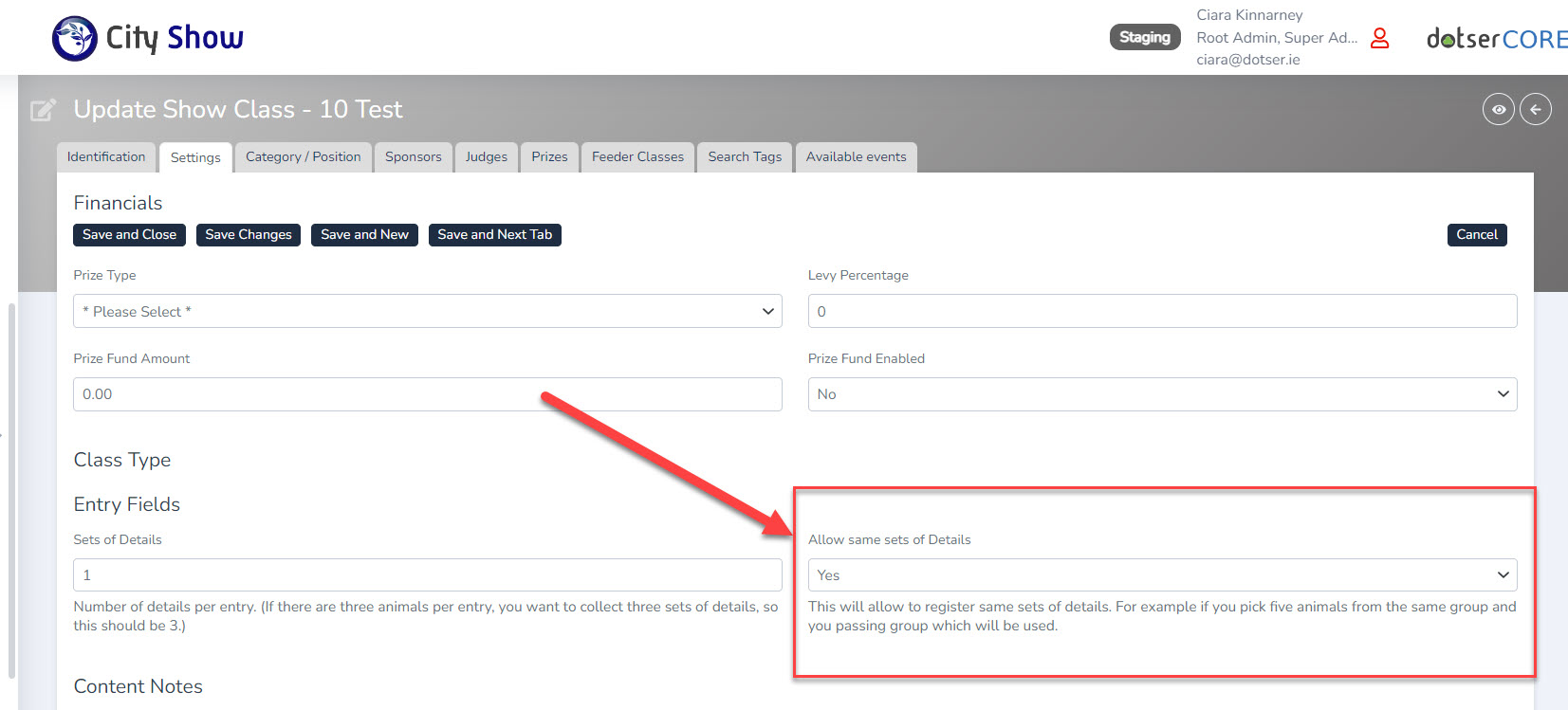Click the red user profile icon

(x=1380, y=38)
